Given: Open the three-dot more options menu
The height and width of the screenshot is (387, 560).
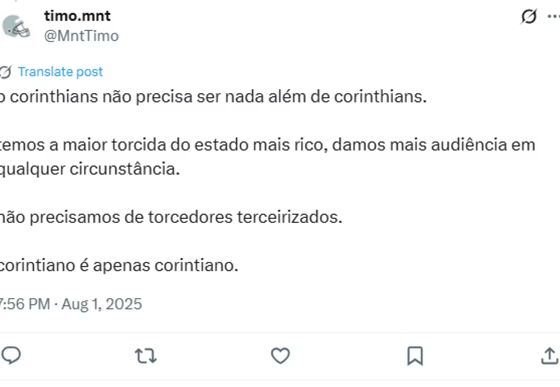Looking at the screenshot, I should [554, 16].
